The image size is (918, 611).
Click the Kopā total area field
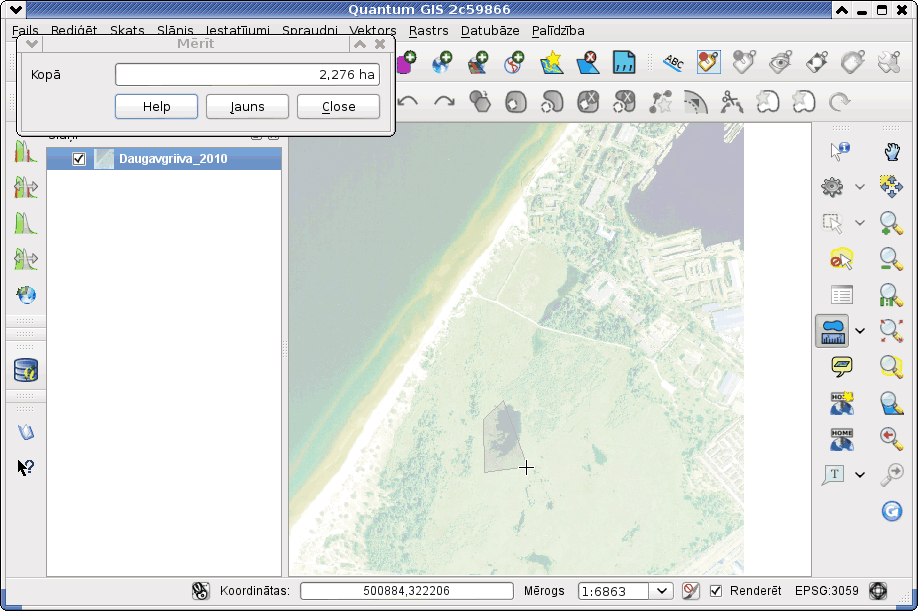[247, 75]
